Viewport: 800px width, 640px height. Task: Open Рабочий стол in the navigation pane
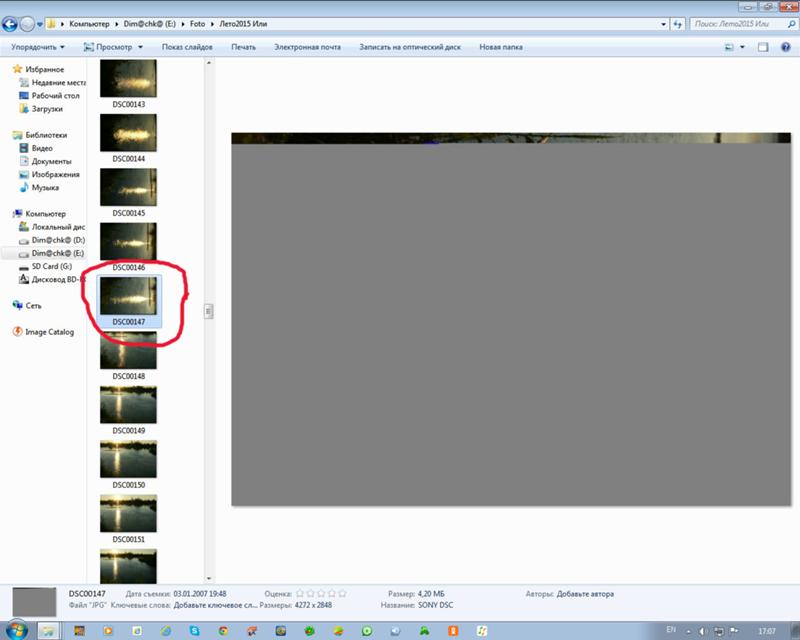(49, 95)
